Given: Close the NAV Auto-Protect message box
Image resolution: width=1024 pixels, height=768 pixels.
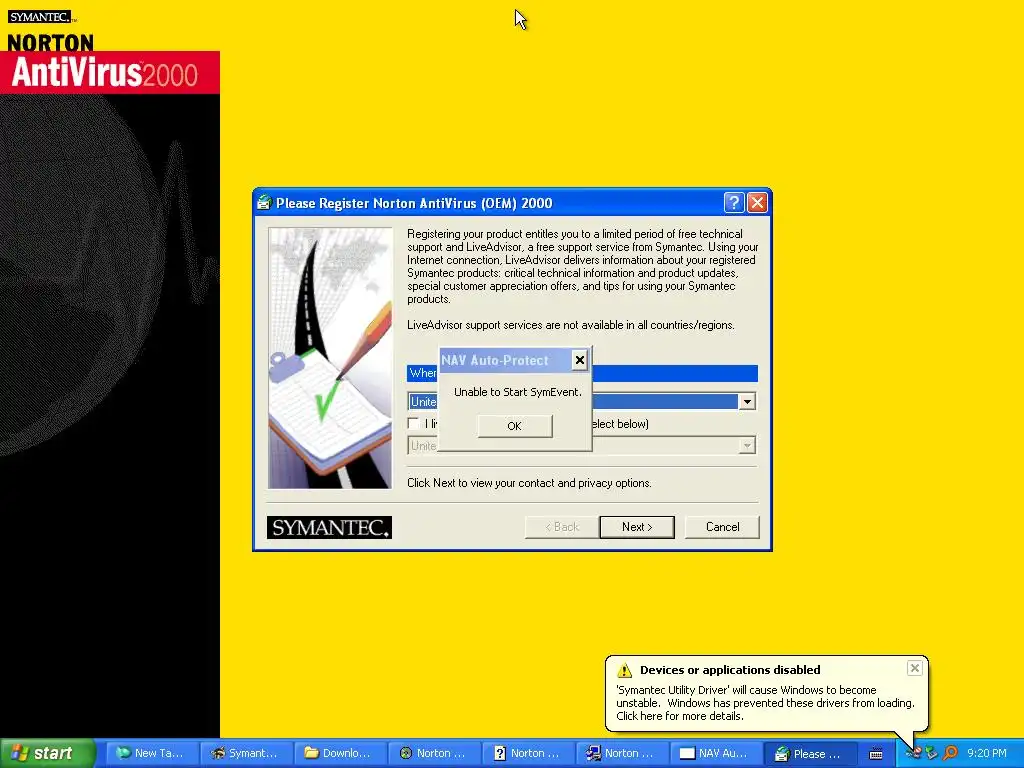Looking at the screenshot, I should click(579, 360).
